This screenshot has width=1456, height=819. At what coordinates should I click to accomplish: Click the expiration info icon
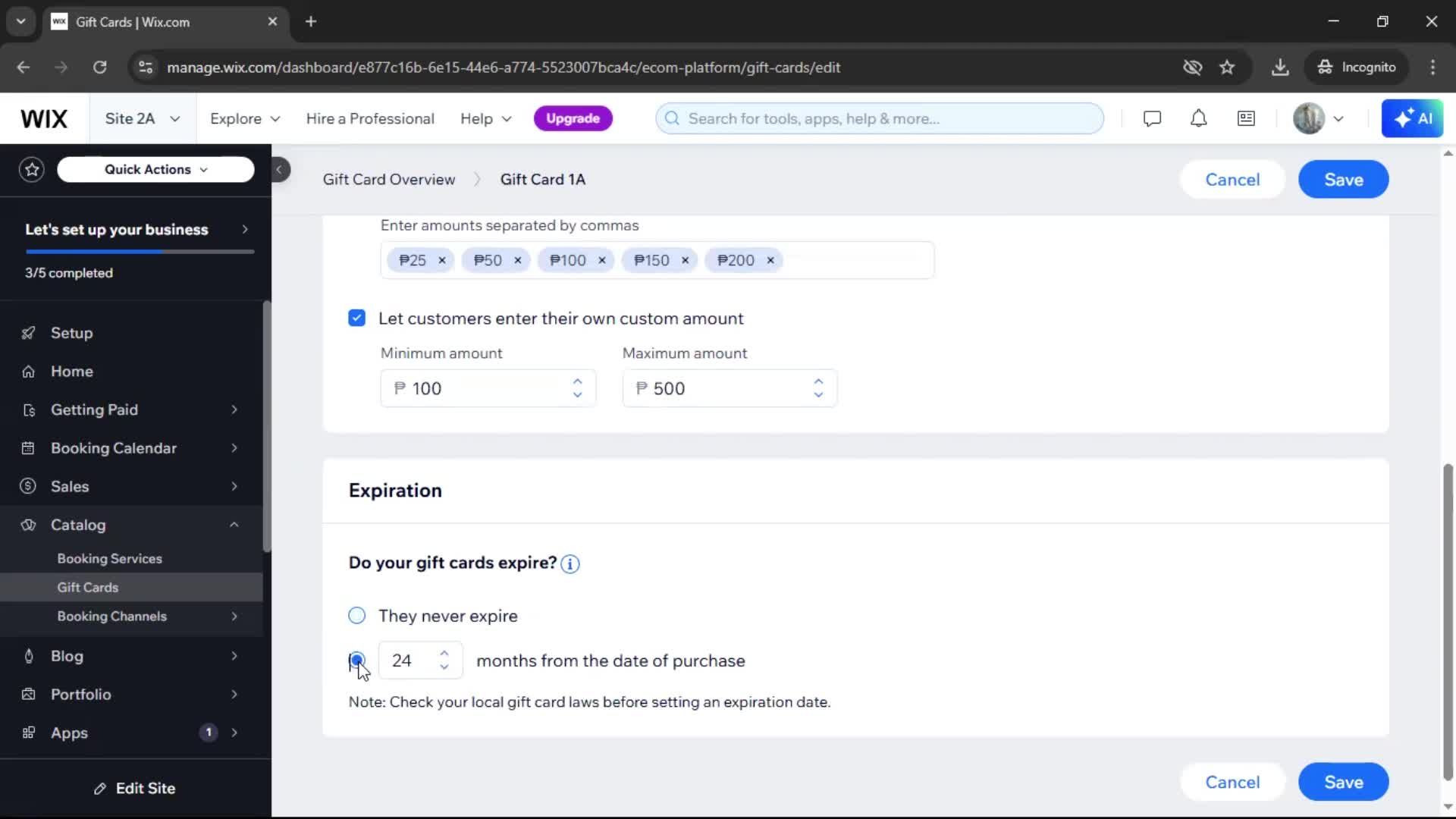pyautogui.click(x=570, y=563)
